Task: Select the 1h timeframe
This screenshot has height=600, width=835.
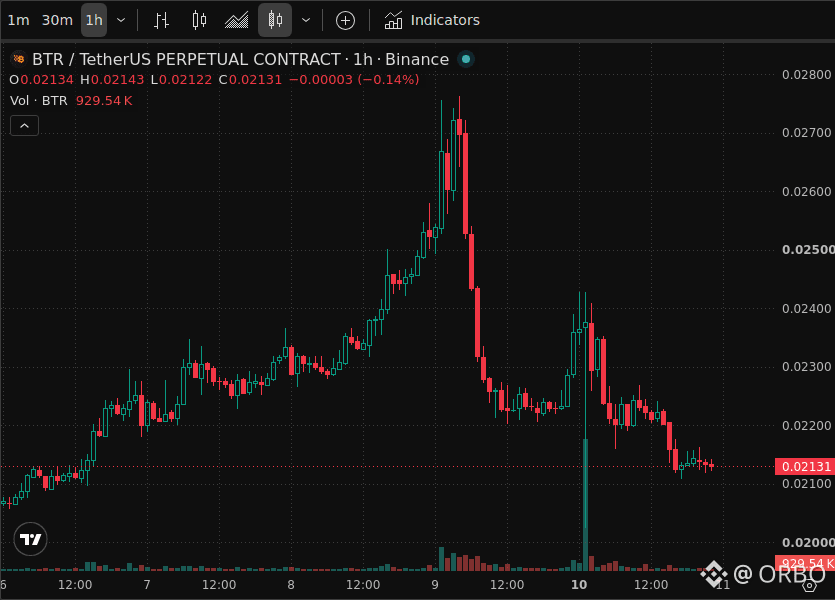Action: [x=94, y=20]
